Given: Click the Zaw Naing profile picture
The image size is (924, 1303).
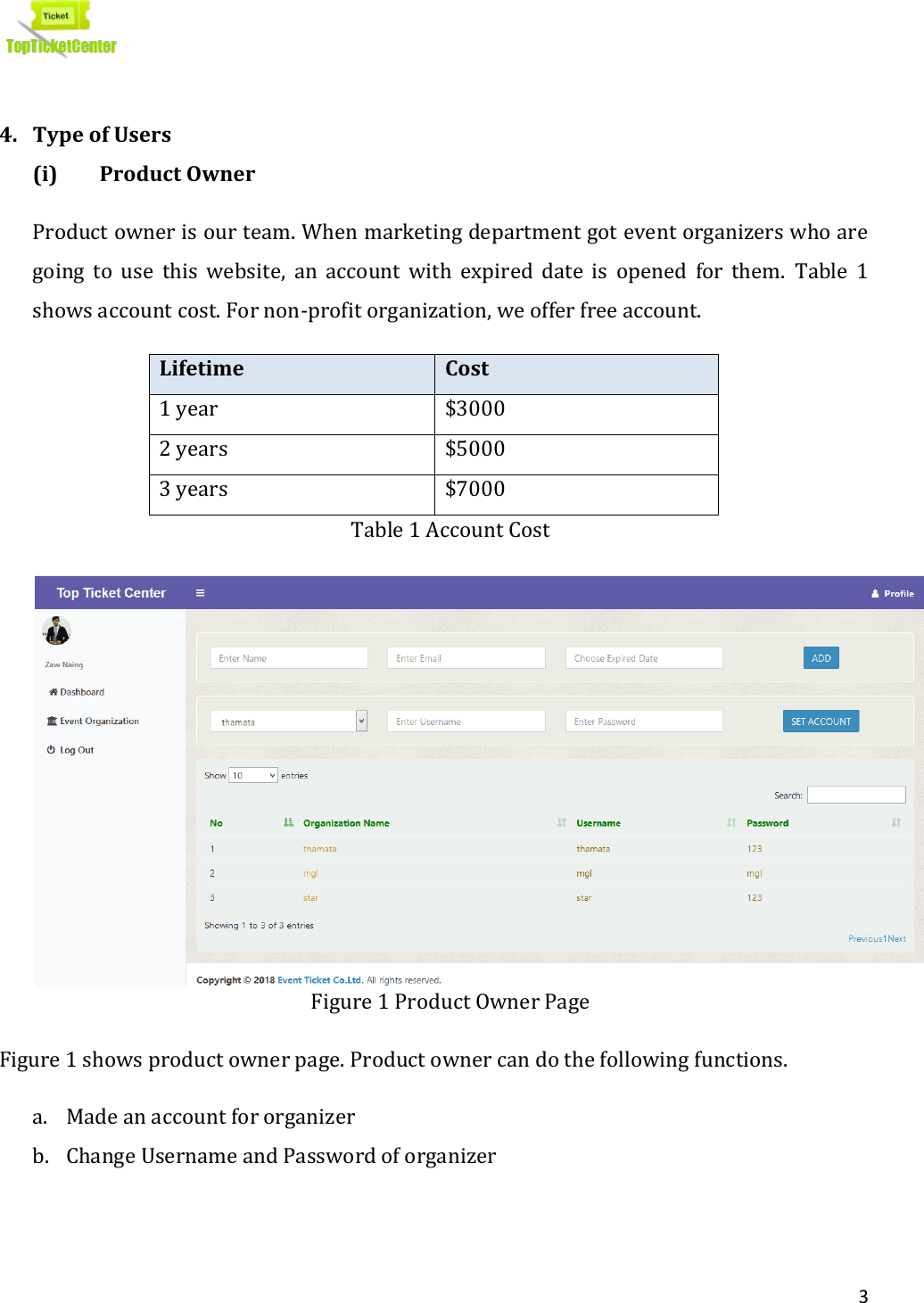Looking at the screenshot, I should (x=57, y=632).
